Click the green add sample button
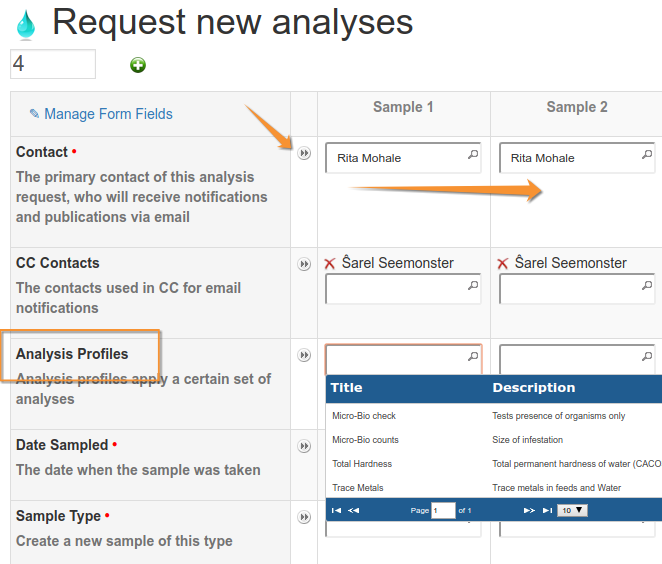662x564 pixels. pyautogui.click(x=138, y=65)
